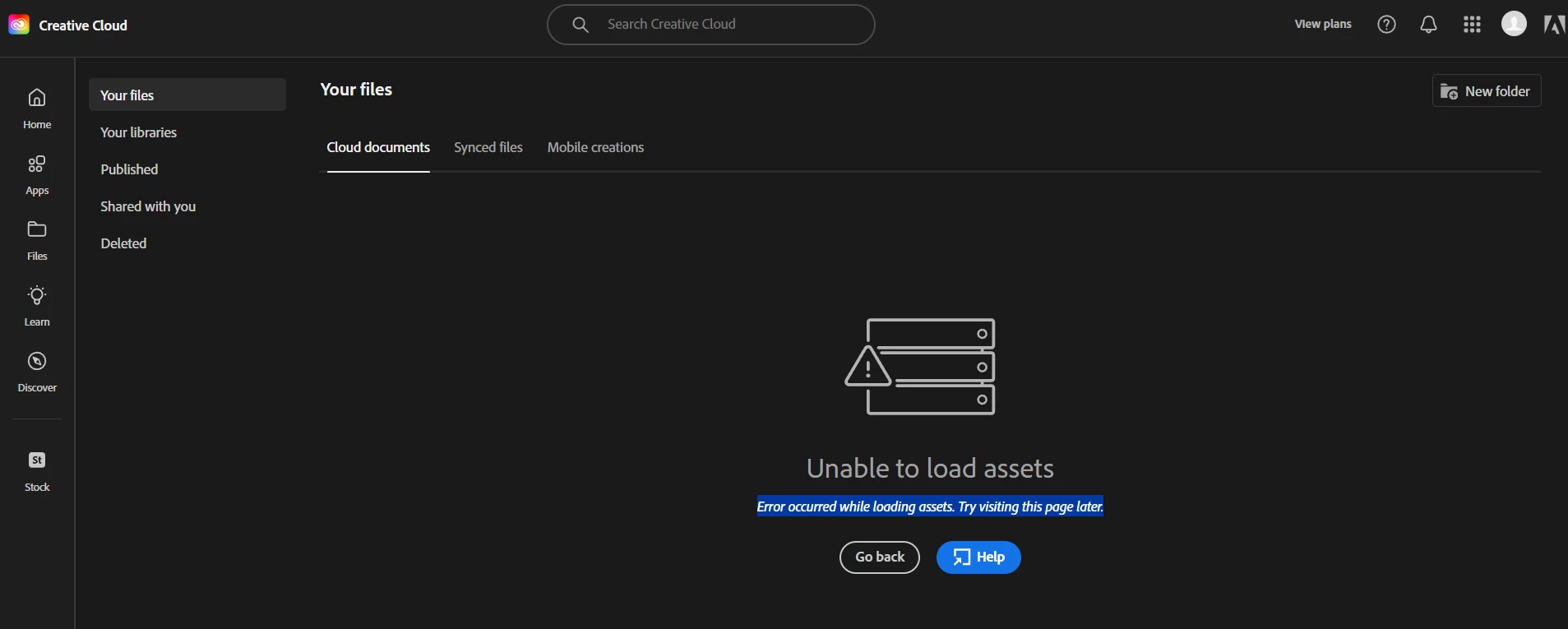Click the Creative Cloud title text
1568x629 pixels.
coord(83,25)
